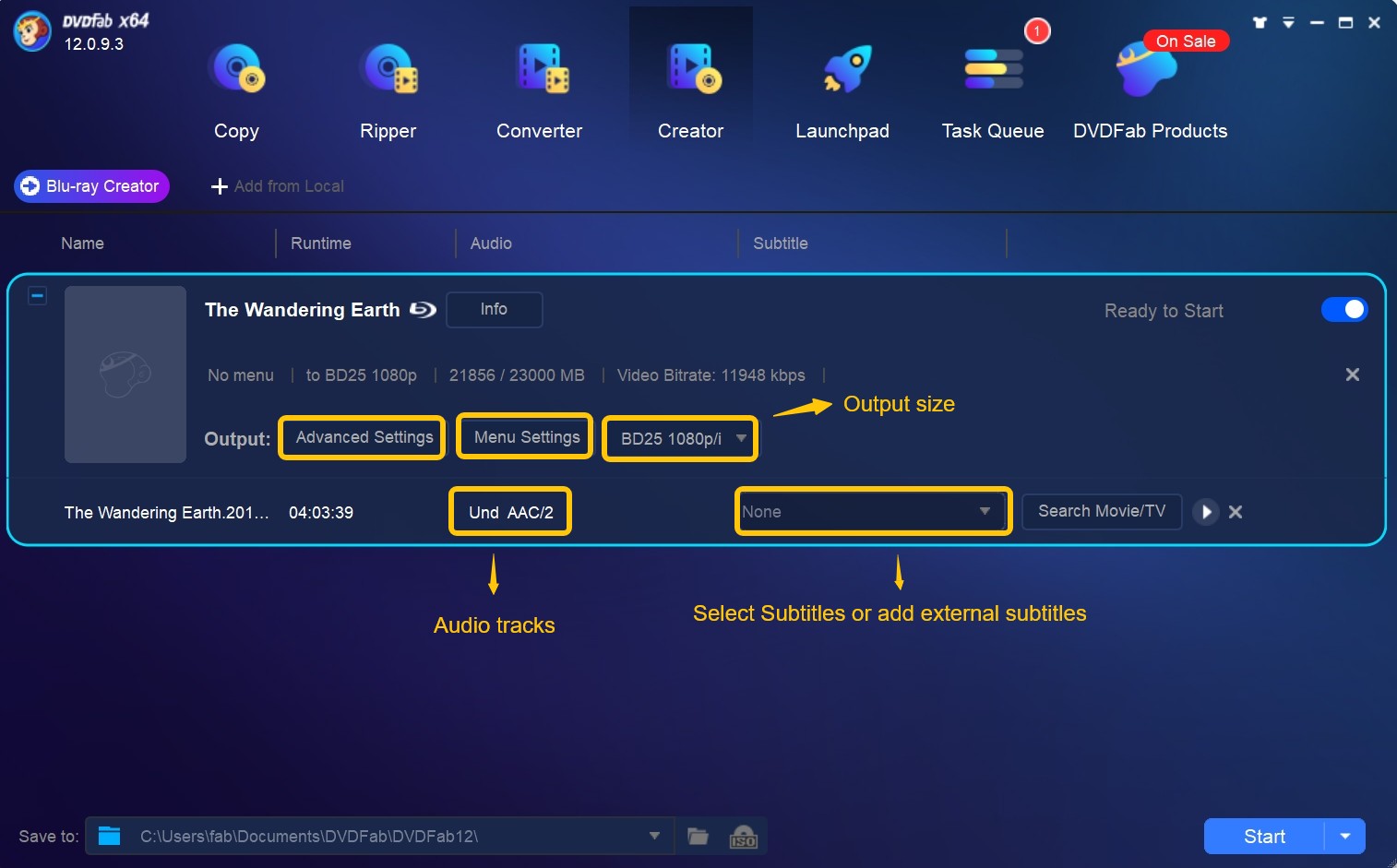Viewport: 1397px width, 868px height.
Task: Collapse The Wandering Earth task entry
Action: coord(37,296)
